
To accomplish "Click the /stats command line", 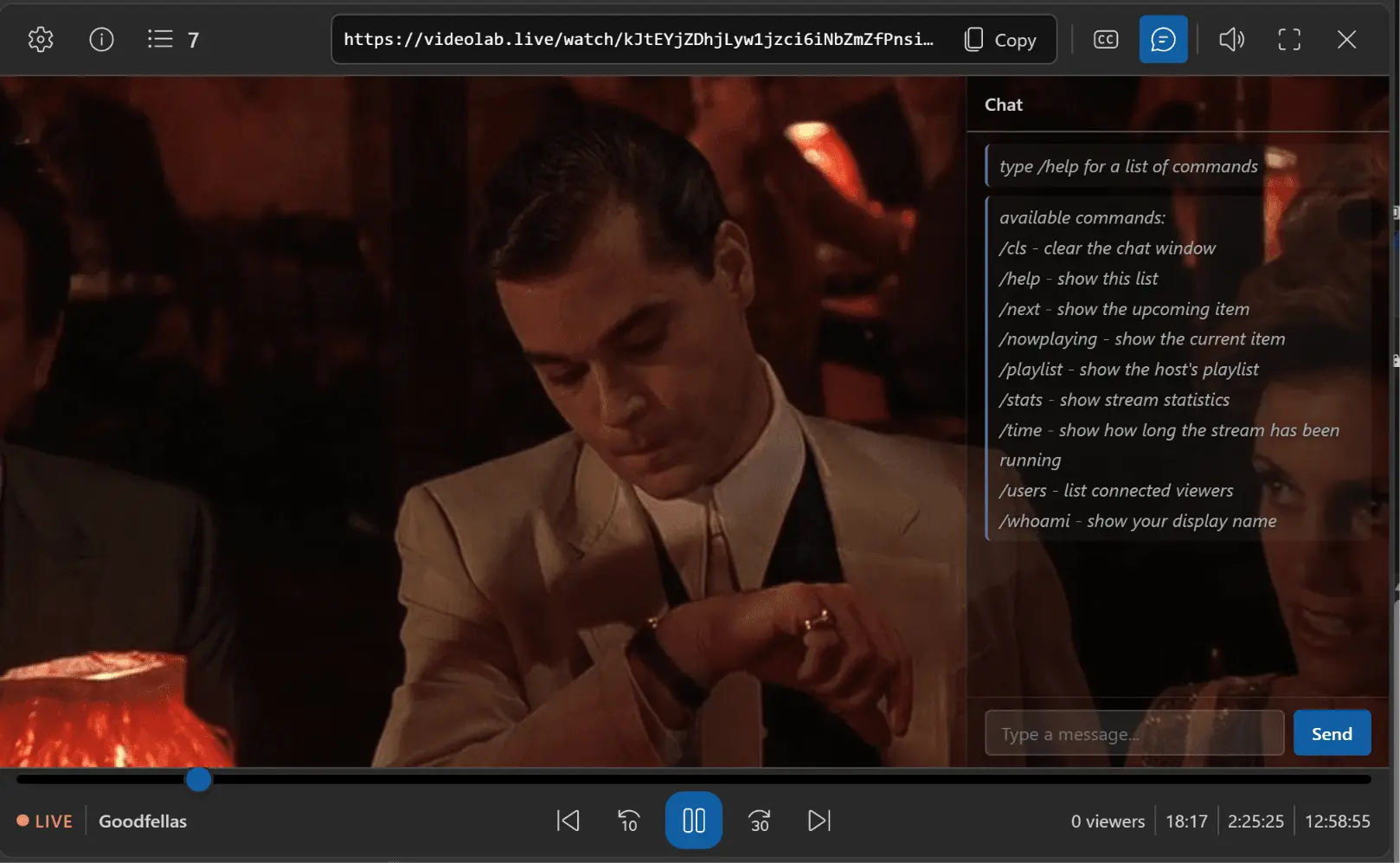I will pos(1114,400).
